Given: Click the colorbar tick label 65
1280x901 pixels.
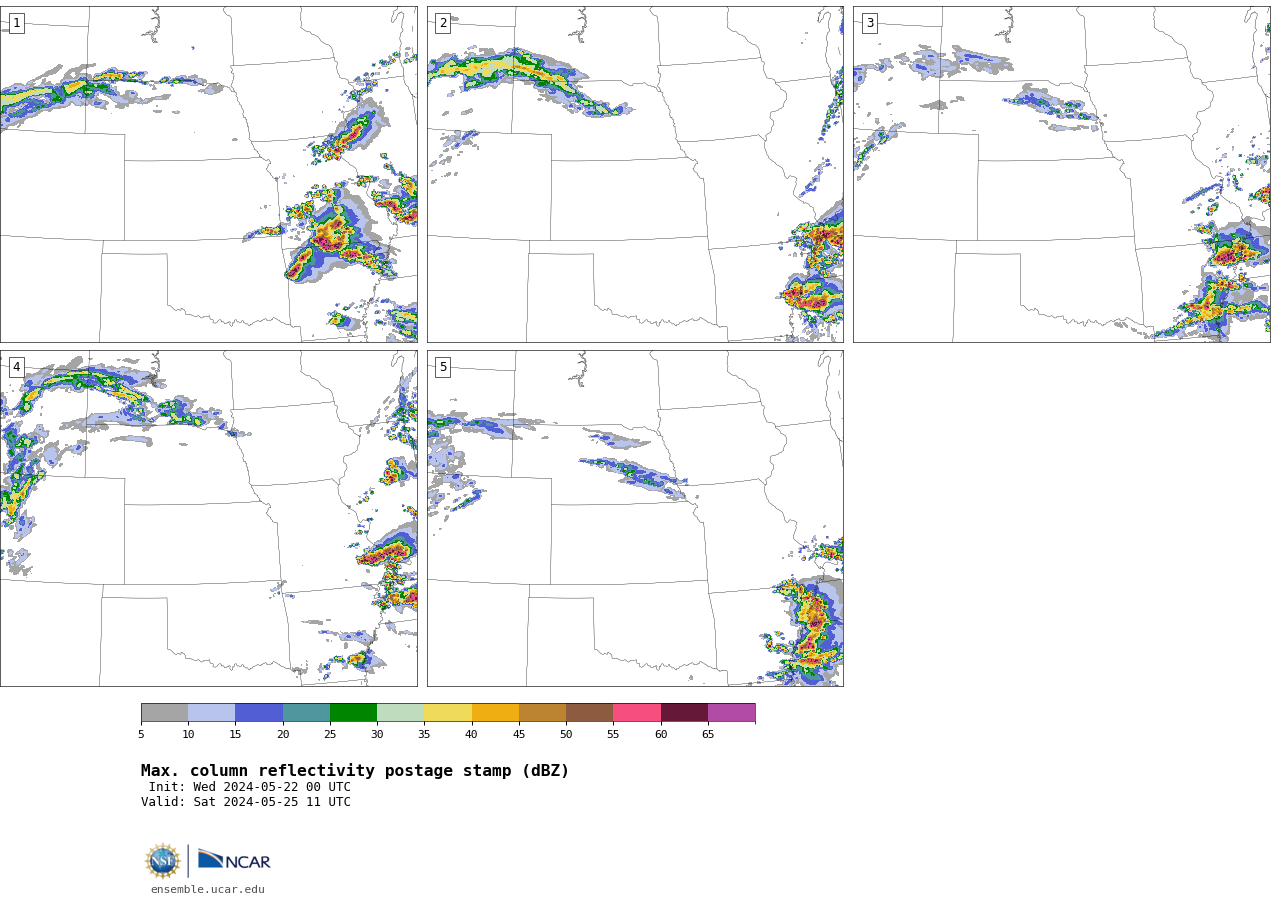Looking at the screenshot, I should coord(708,735).
